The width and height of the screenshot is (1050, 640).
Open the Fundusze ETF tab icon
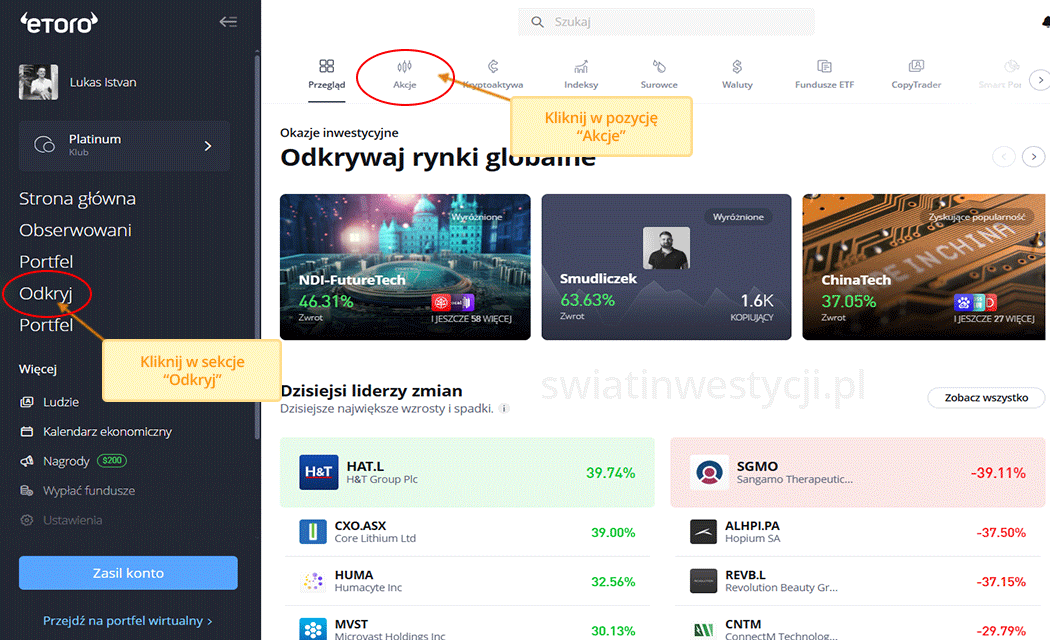824,66
